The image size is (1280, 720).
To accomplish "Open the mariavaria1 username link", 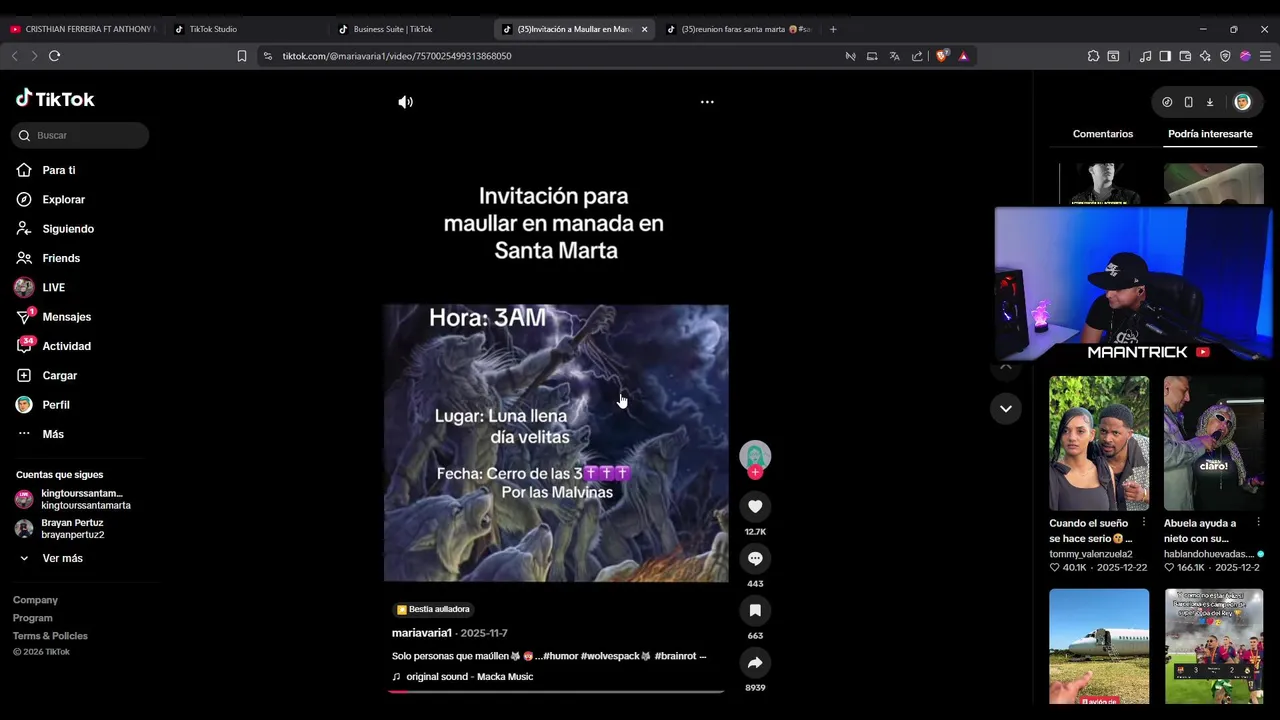I will tap(422, 633).
